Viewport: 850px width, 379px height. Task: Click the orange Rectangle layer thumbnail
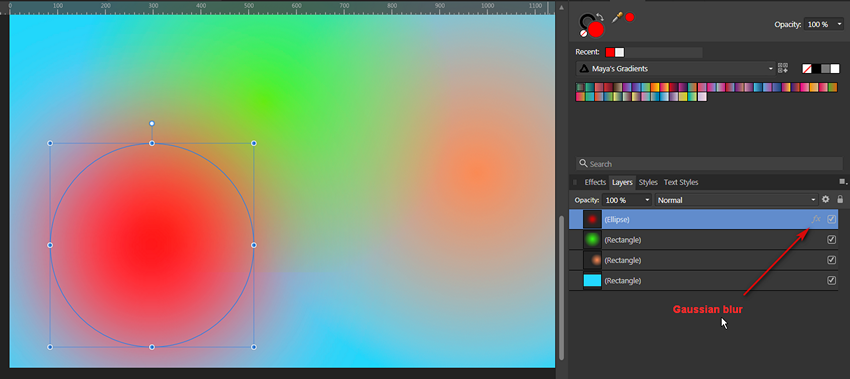593,260
